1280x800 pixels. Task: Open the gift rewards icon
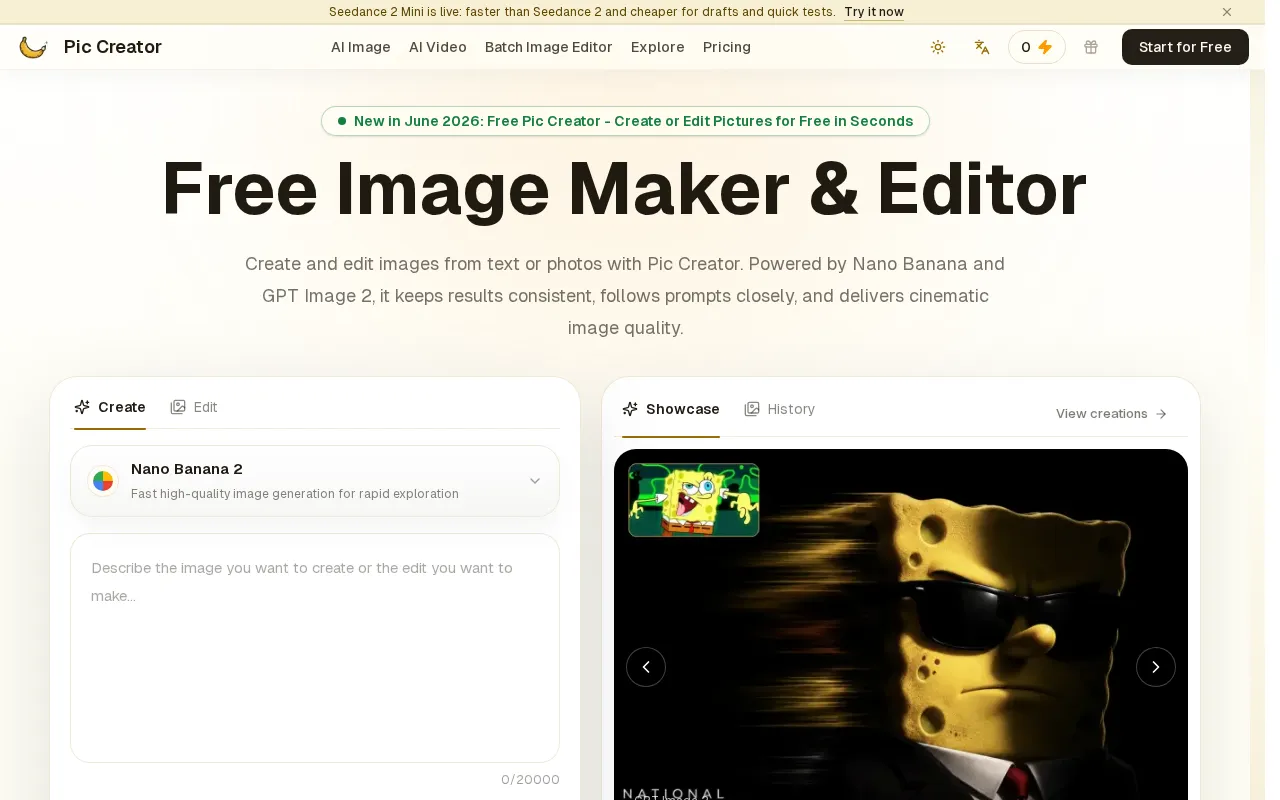coord(1091,47)
